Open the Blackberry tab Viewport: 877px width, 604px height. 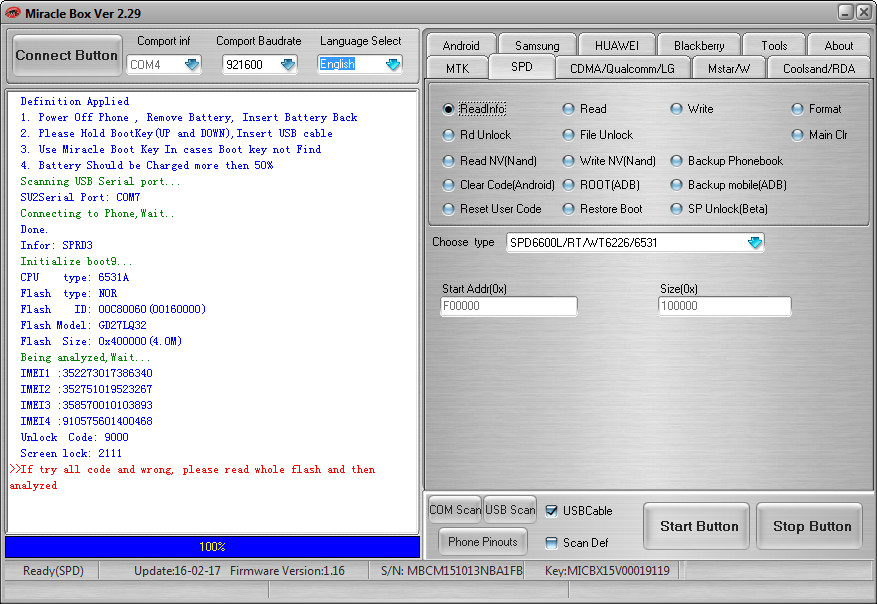(x=699, y=45)
